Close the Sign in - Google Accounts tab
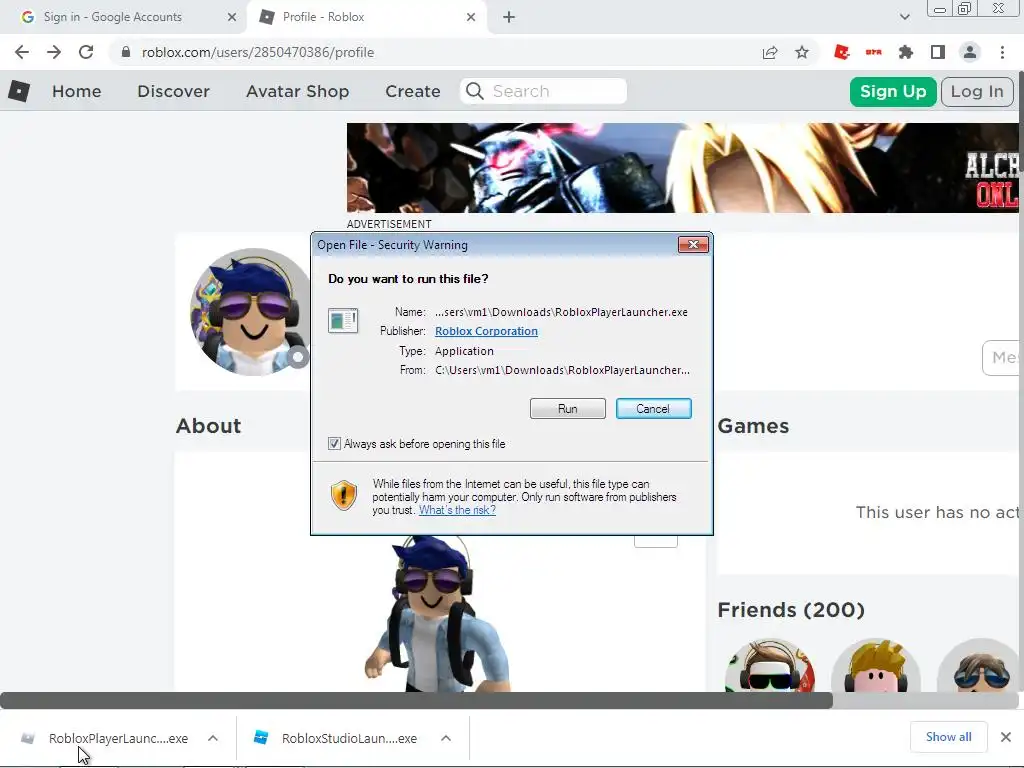This screenshot has width=1024, height=768. 232,17
